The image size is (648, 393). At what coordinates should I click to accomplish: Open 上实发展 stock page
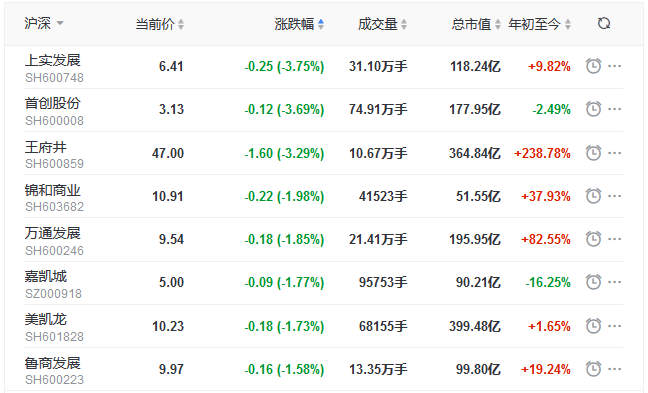click(52, 60)
